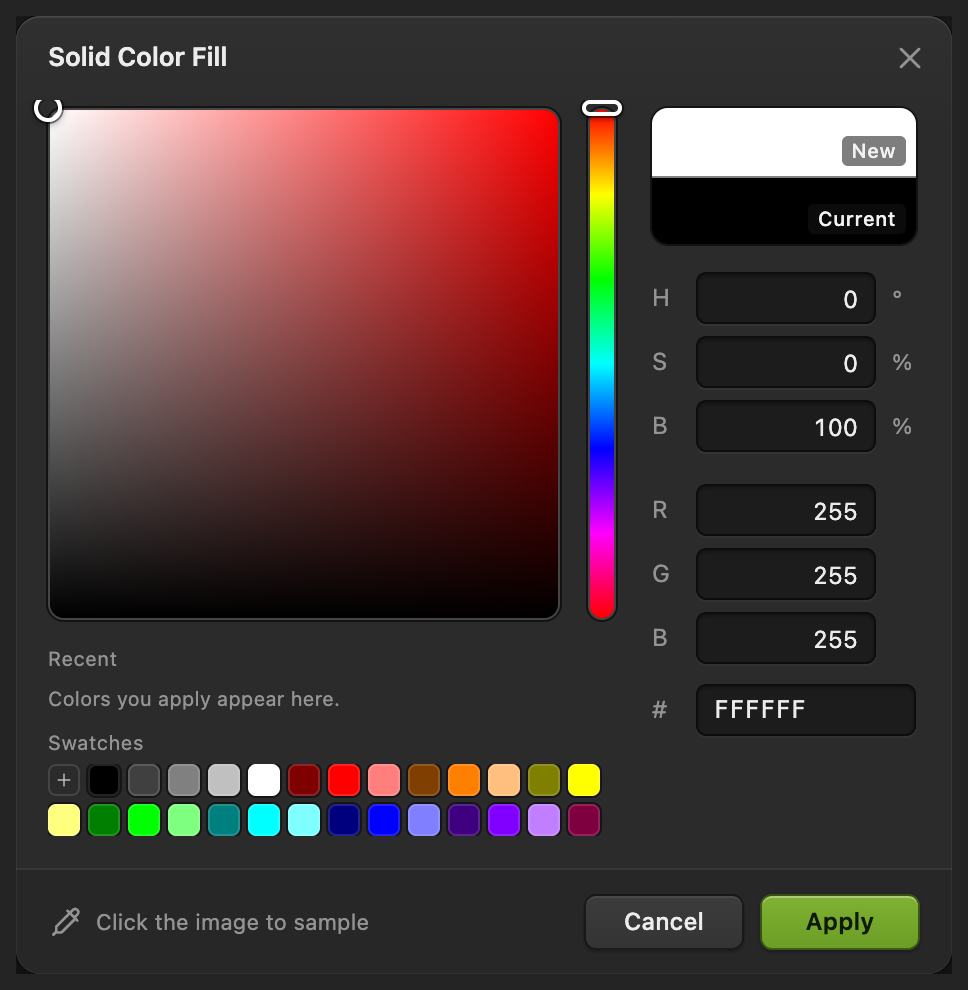Select the pure blue swatch
The width and height of the screenshot is (968, 990).
click(384, 820)
